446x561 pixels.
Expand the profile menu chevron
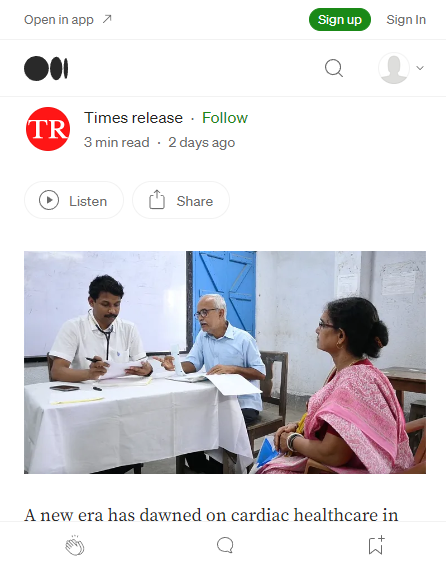(x=420, y=68)
